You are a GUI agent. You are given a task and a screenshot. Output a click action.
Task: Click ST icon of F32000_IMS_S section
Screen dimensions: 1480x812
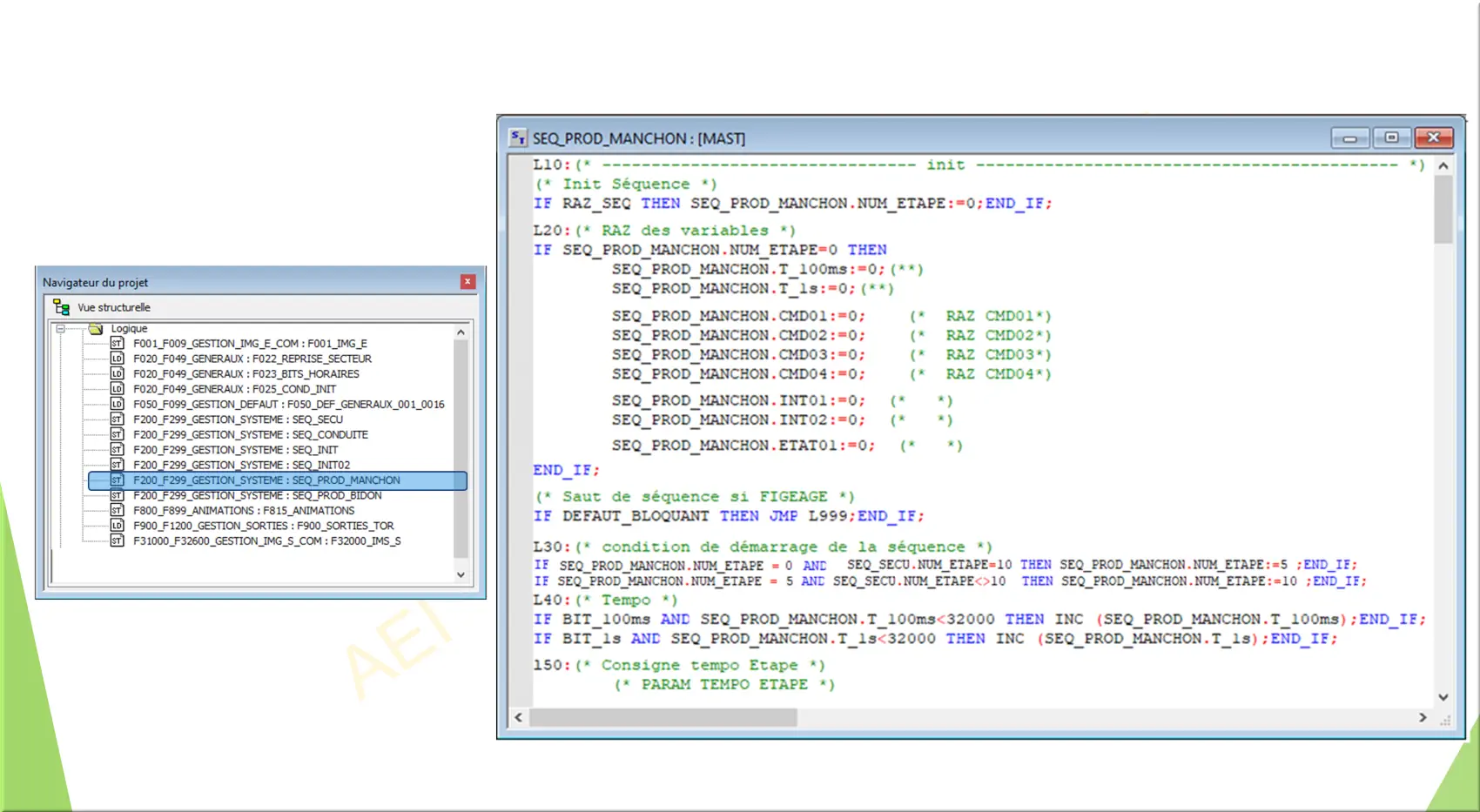click(117, 541)
